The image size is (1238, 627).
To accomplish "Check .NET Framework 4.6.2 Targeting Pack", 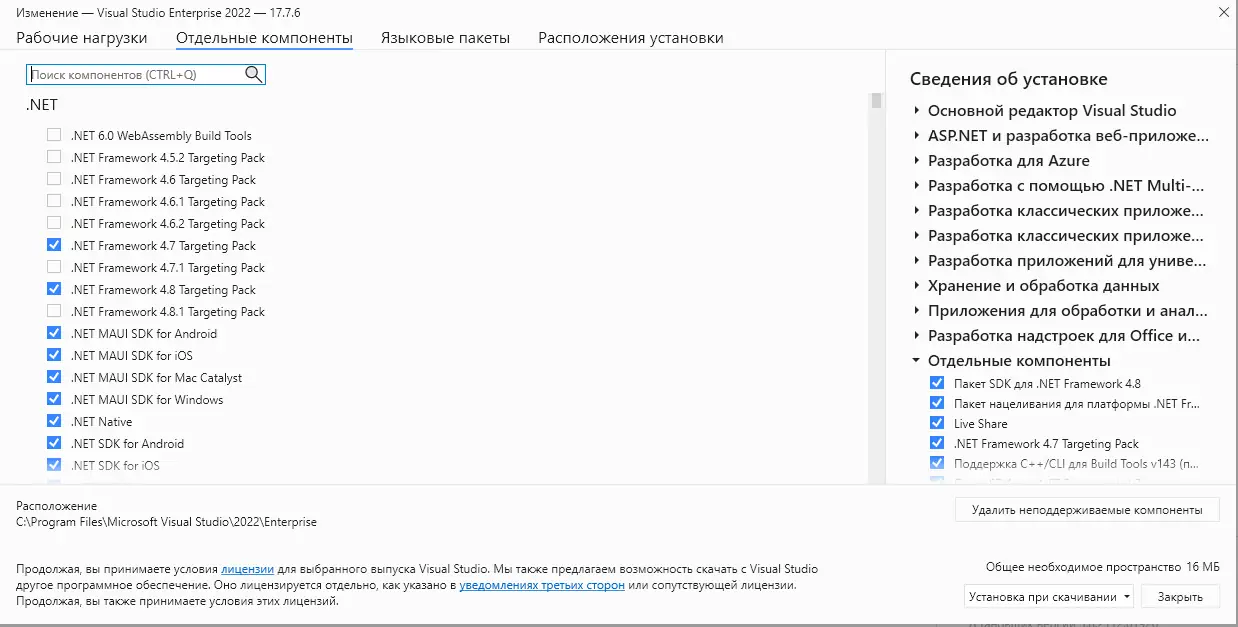I will (54, 223).
